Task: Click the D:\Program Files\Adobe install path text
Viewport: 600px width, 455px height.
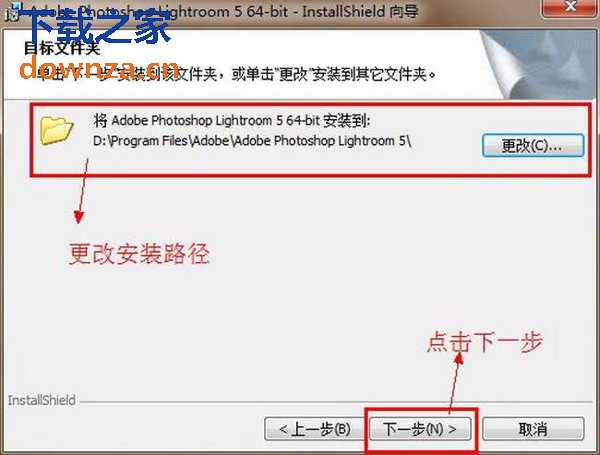Action: pos(252,141)
